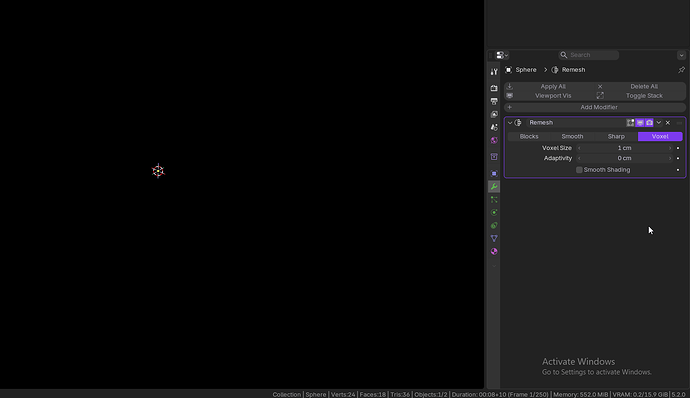This screenshot has height=398, width=690.
Task: Click the 3D cursor object origin in viewport
Action: pos(158,171)
